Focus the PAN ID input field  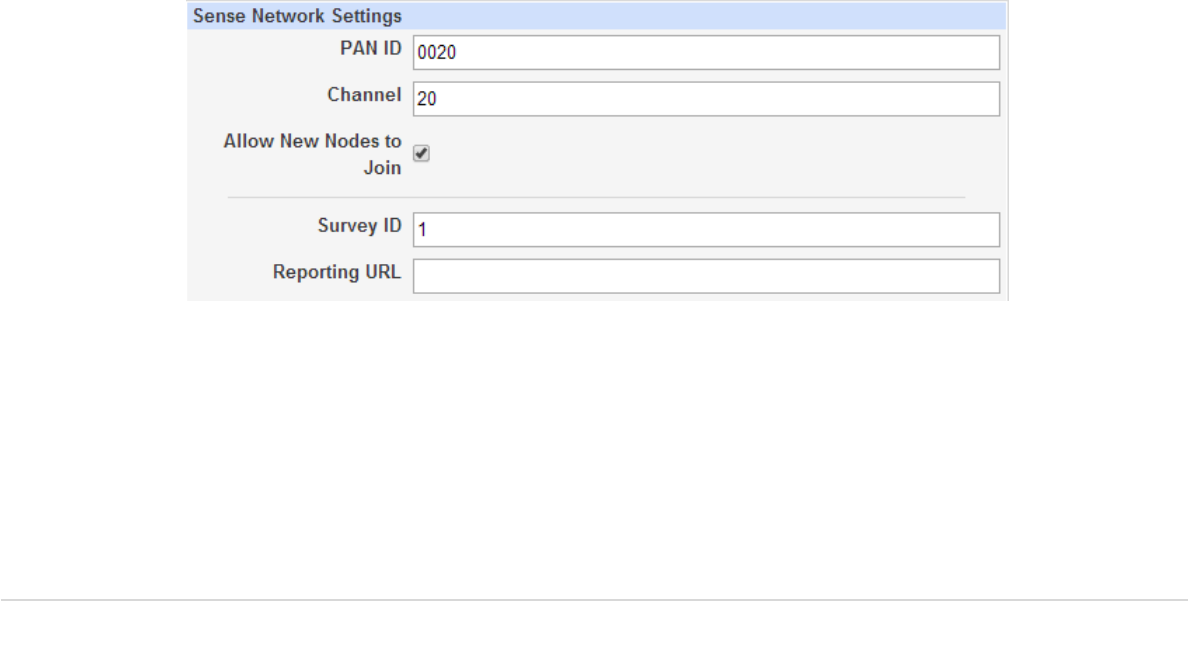point(706,53)
